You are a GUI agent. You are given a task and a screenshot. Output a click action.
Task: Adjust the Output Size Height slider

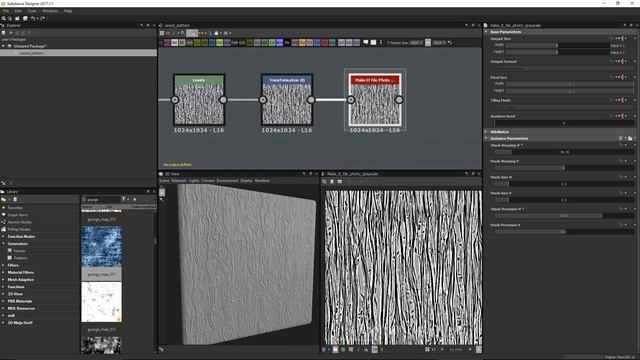(558, 52)
